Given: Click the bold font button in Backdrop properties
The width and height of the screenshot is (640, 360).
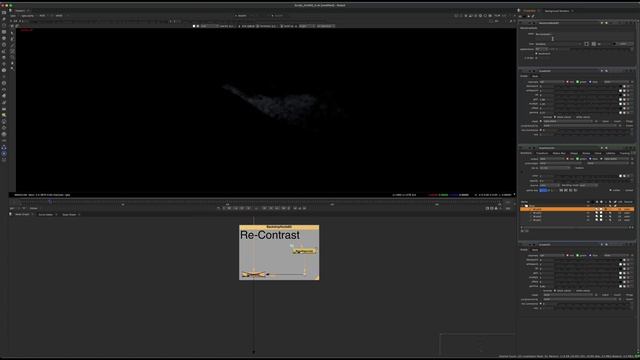Looking at the screenshot, I should point(587,44).
